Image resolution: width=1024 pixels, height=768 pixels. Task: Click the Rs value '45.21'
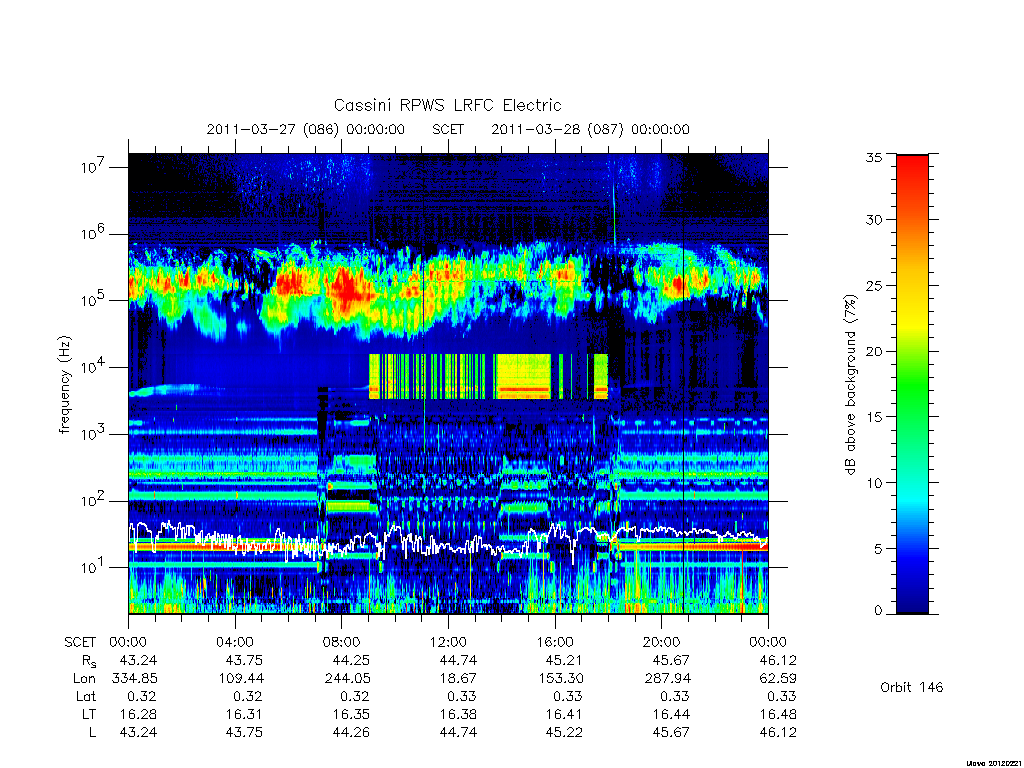click(564, 660)
